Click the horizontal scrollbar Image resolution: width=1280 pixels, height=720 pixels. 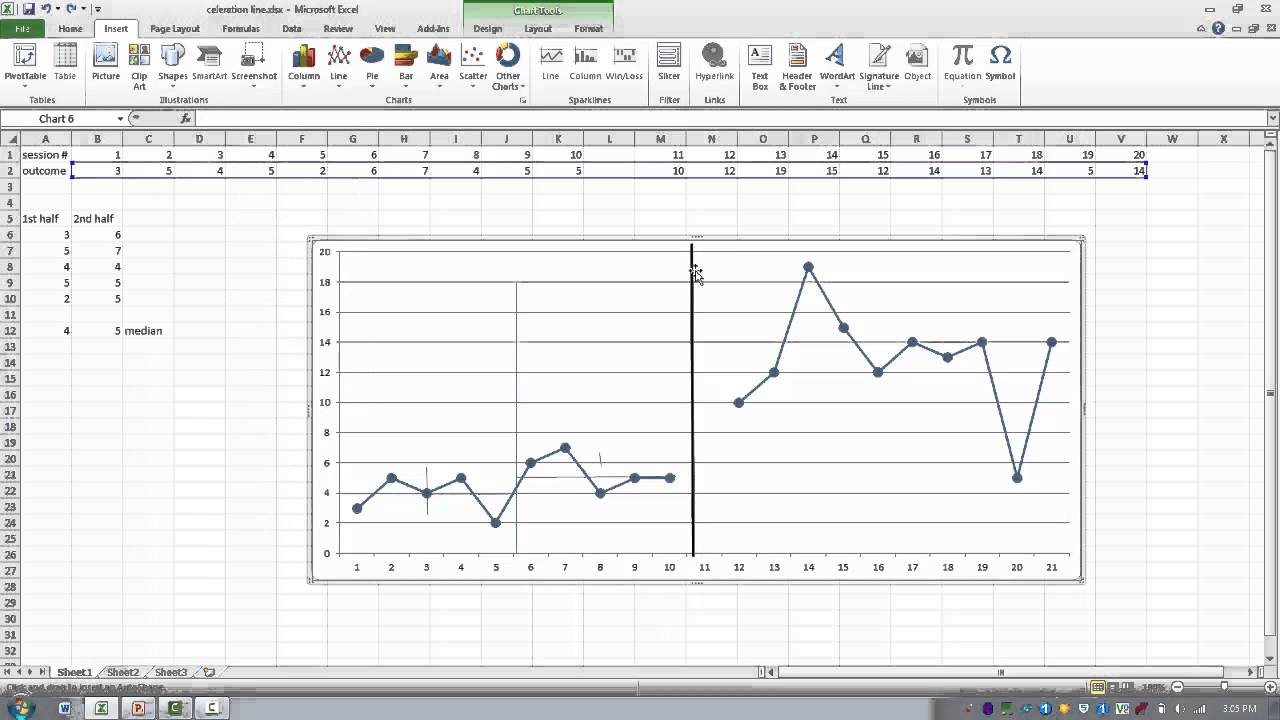coord(1000,672)
